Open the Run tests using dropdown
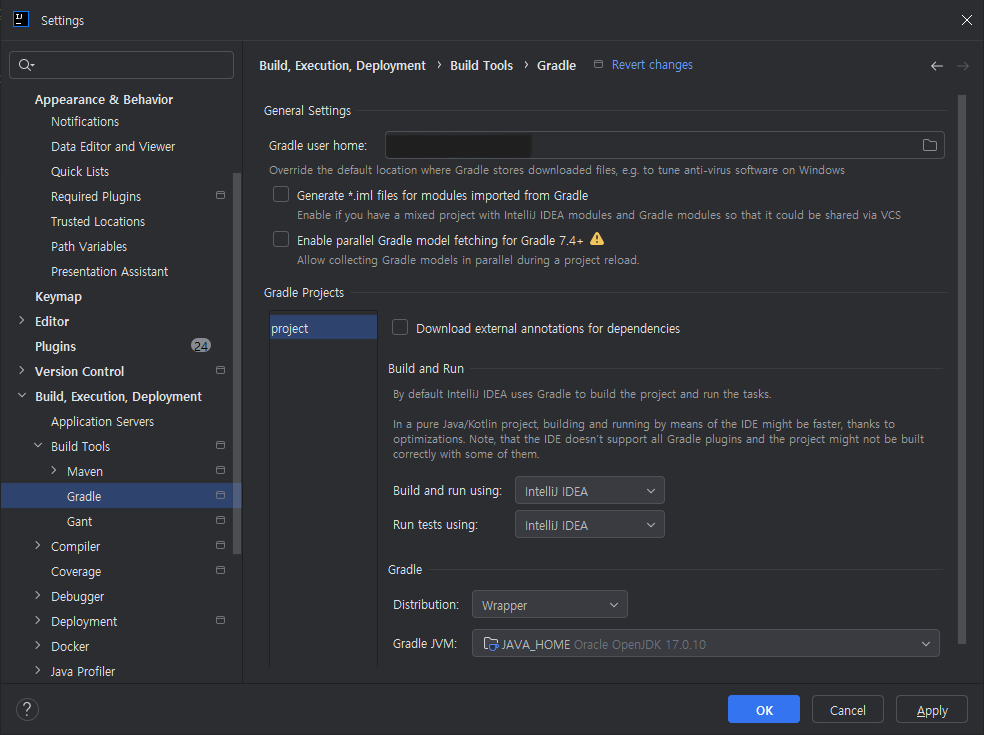 pyautogui.click(x=589, y=525)
